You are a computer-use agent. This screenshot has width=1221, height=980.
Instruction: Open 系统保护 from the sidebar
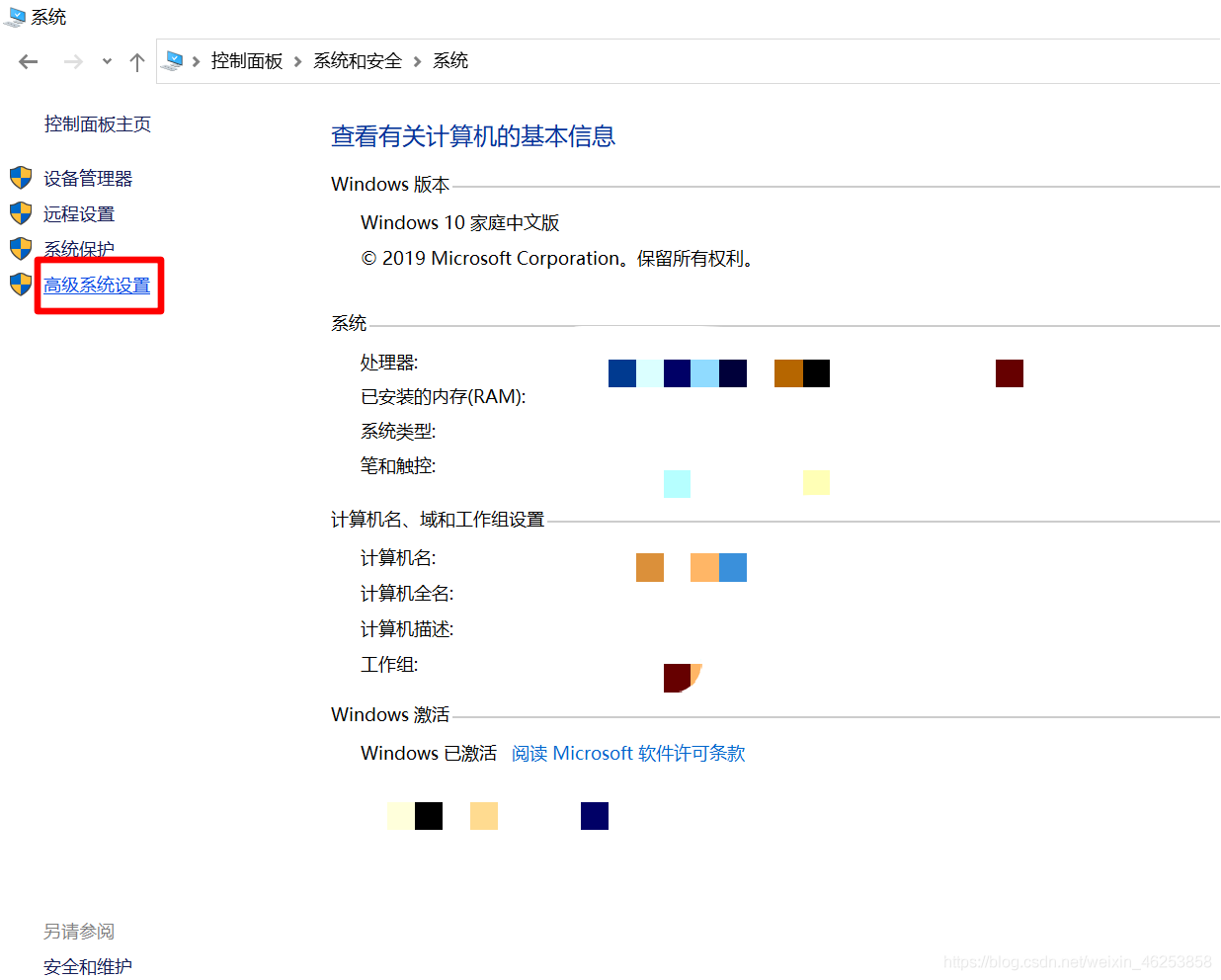78,249
